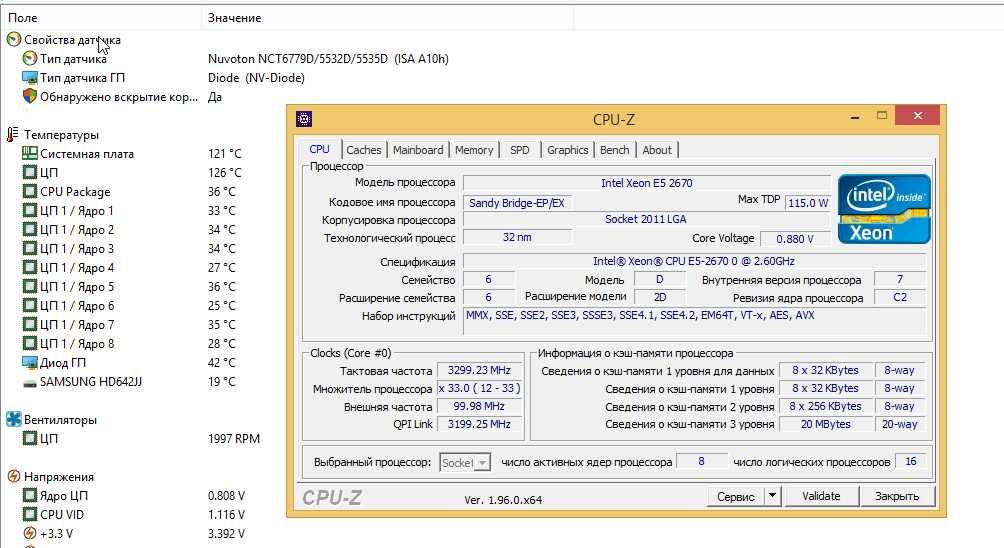
Task: Click the thermometer icon next to Температуры
Action: (13, 134)
